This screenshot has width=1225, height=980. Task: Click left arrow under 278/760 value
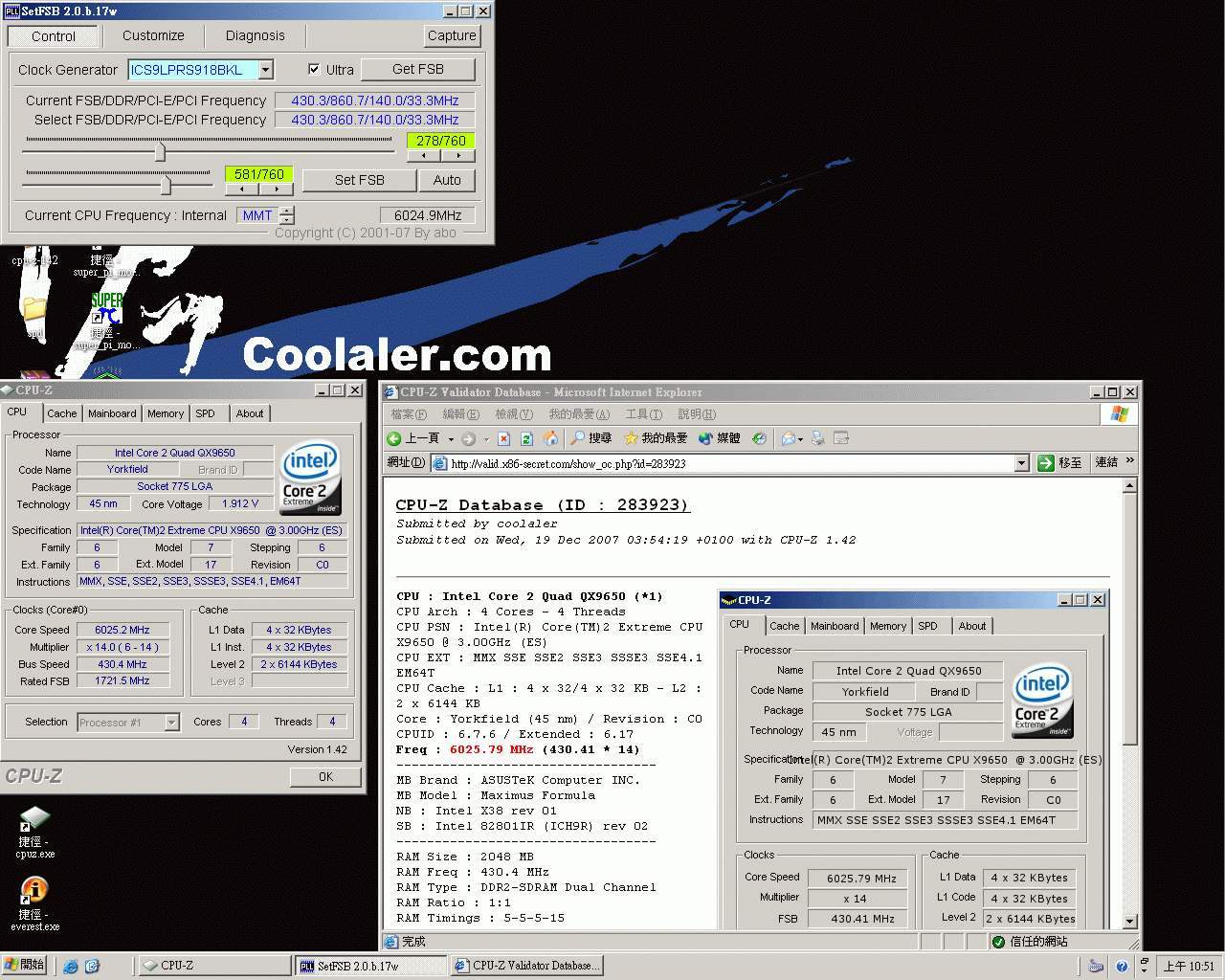(424, 155)
